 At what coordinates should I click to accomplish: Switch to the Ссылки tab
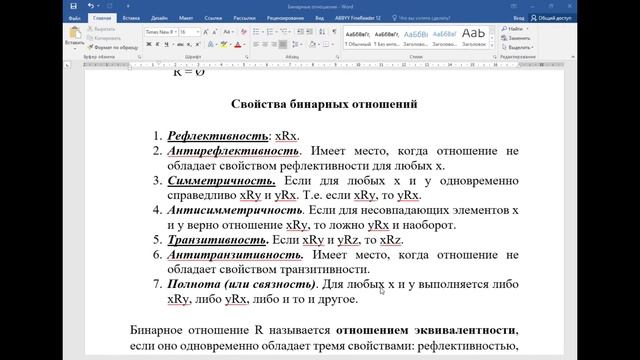coord(213,18)
